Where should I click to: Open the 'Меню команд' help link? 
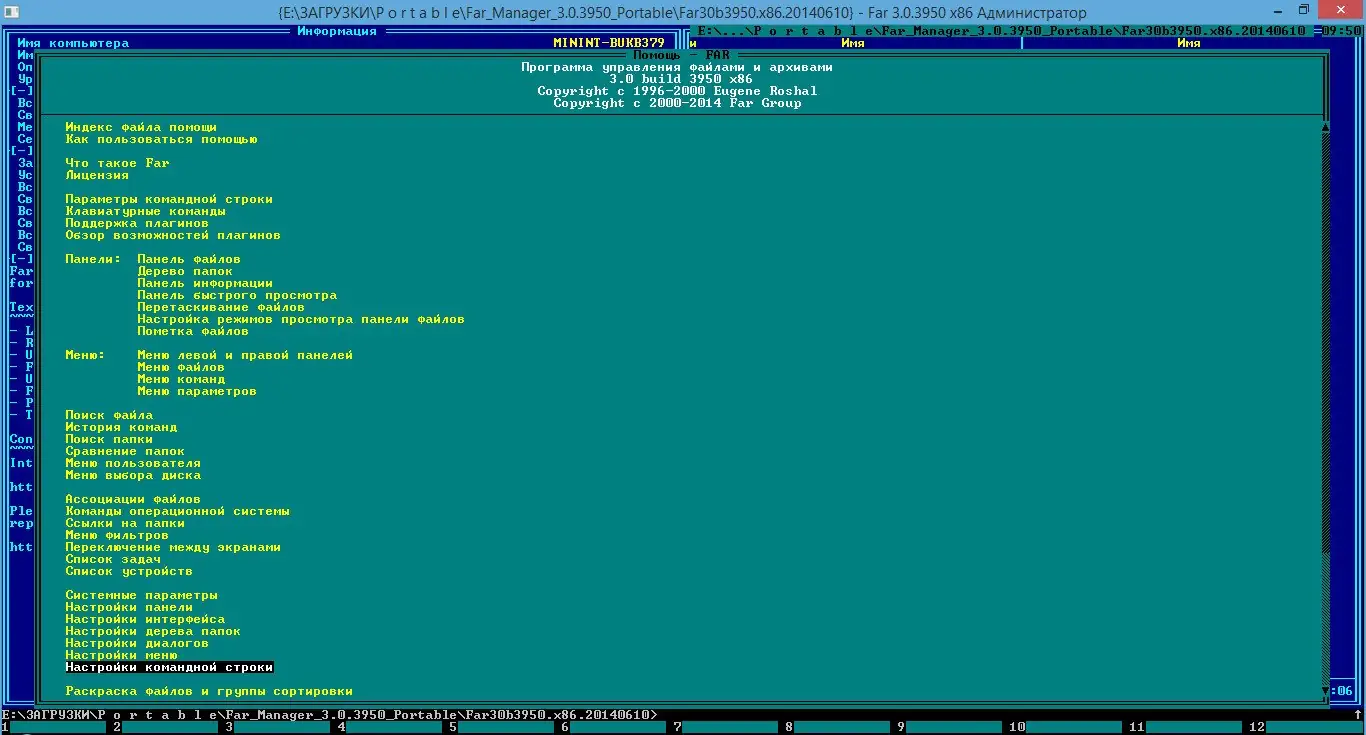pyautogui.click(x=181, y=379)
